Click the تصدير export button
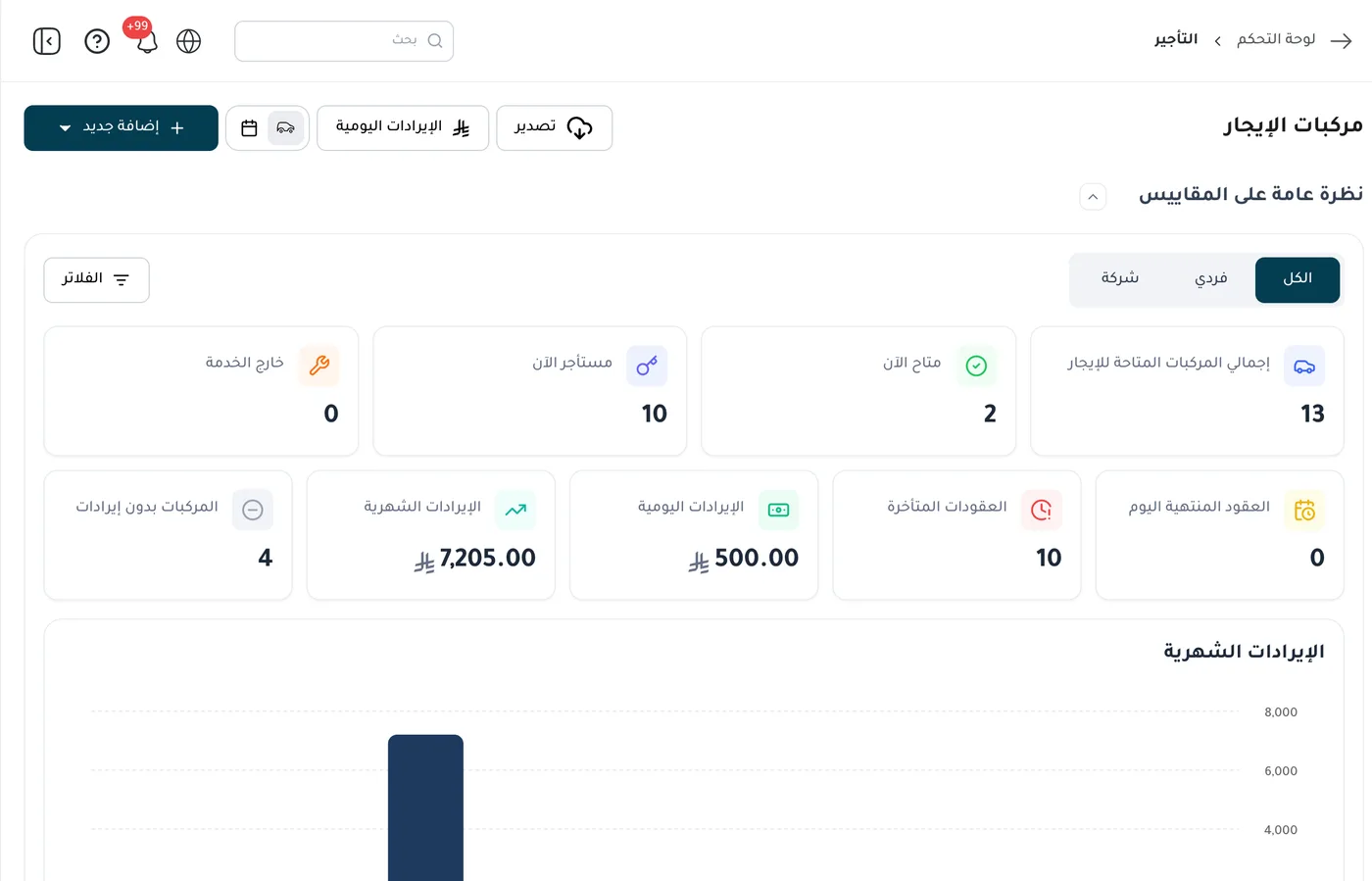 555,127
